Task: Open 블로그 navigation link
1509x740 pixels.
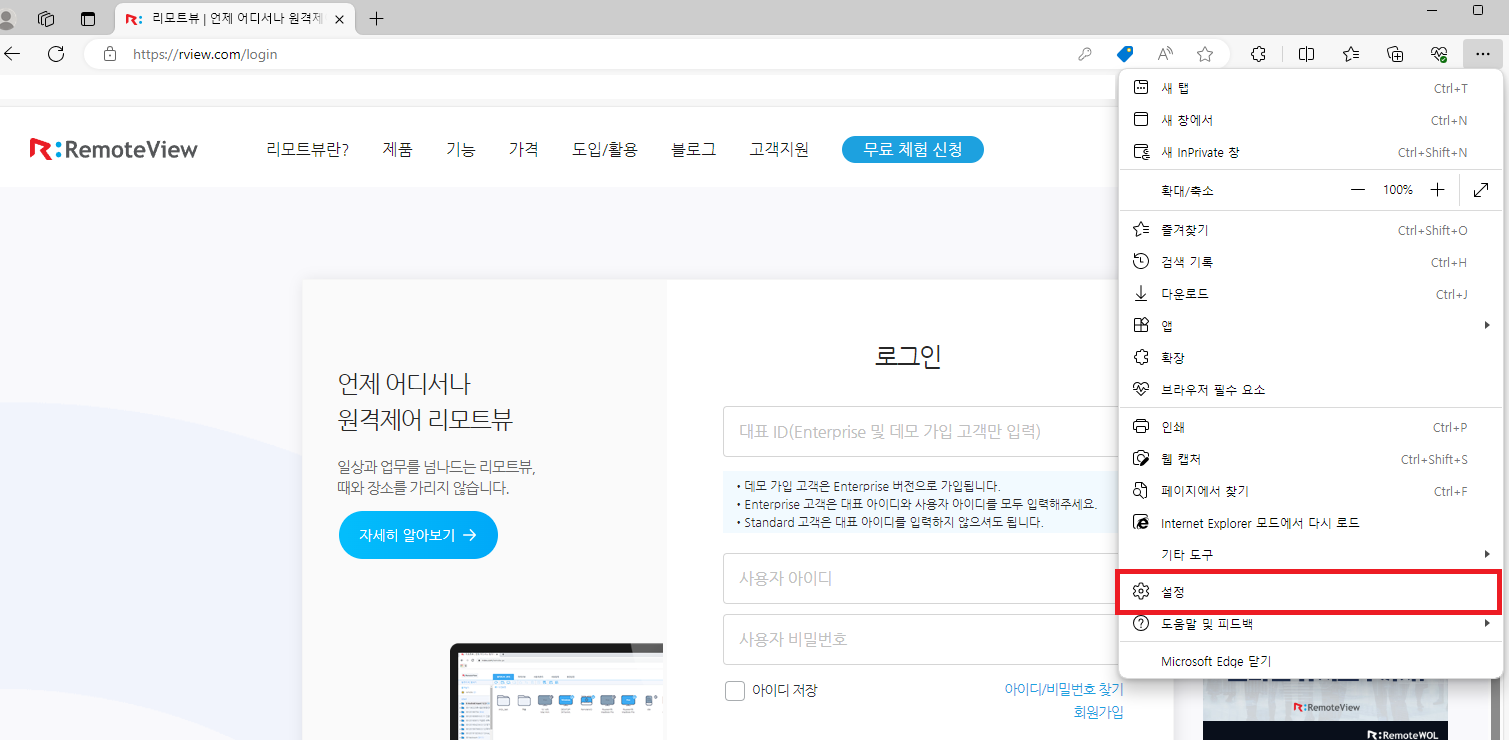Action: 694,150
